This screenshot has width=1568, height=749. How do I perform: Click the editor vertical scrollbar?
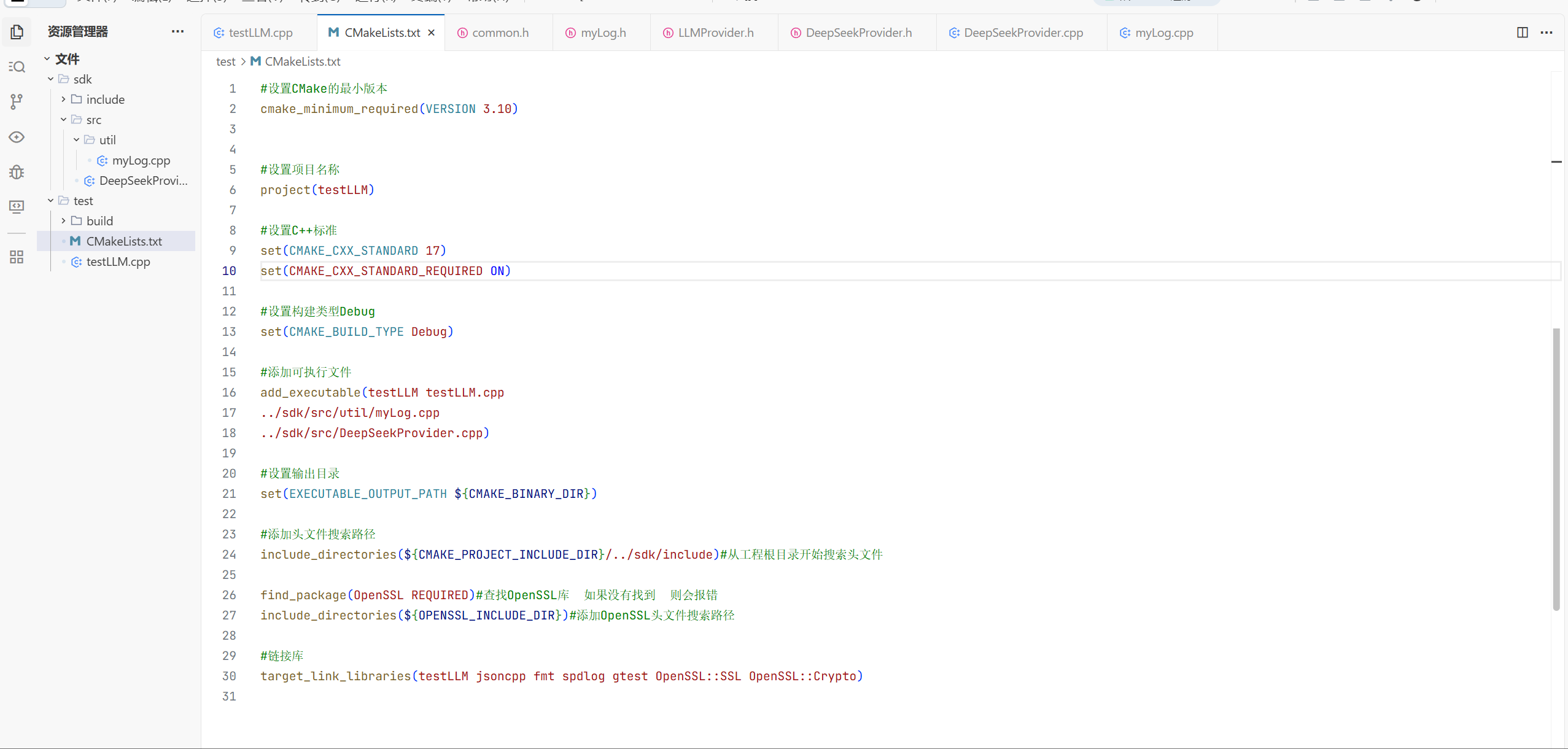[1556, 469]
